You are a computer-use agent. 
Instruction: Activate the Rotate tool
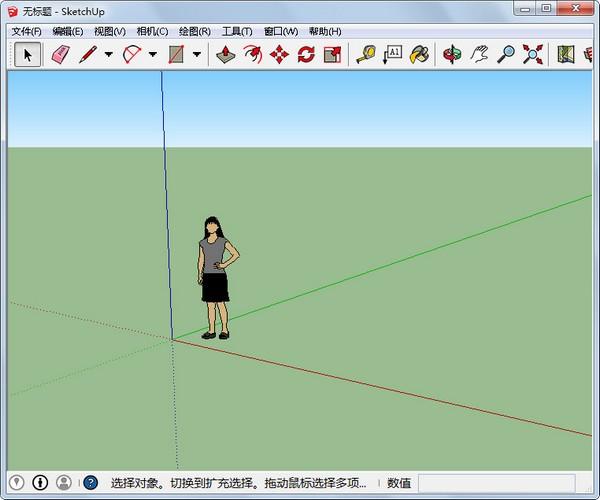coord(306,54)
